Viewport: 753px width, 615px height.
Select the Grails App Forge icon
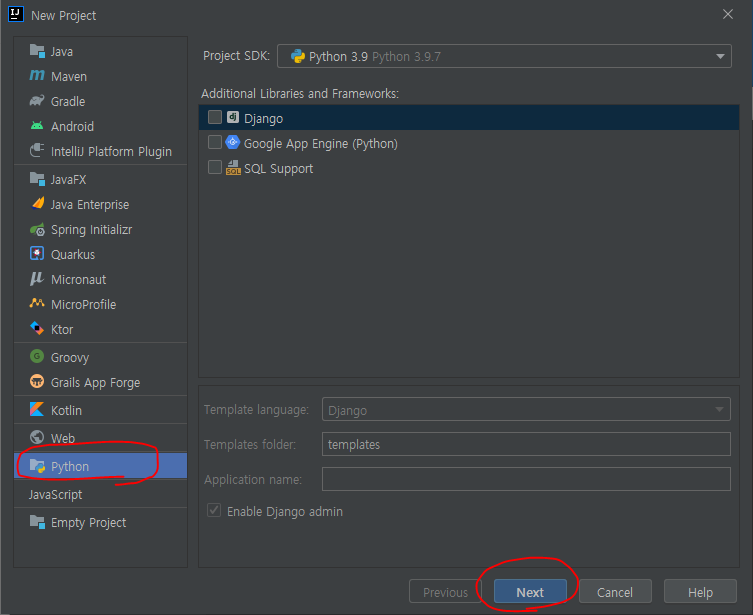[37, 382]
